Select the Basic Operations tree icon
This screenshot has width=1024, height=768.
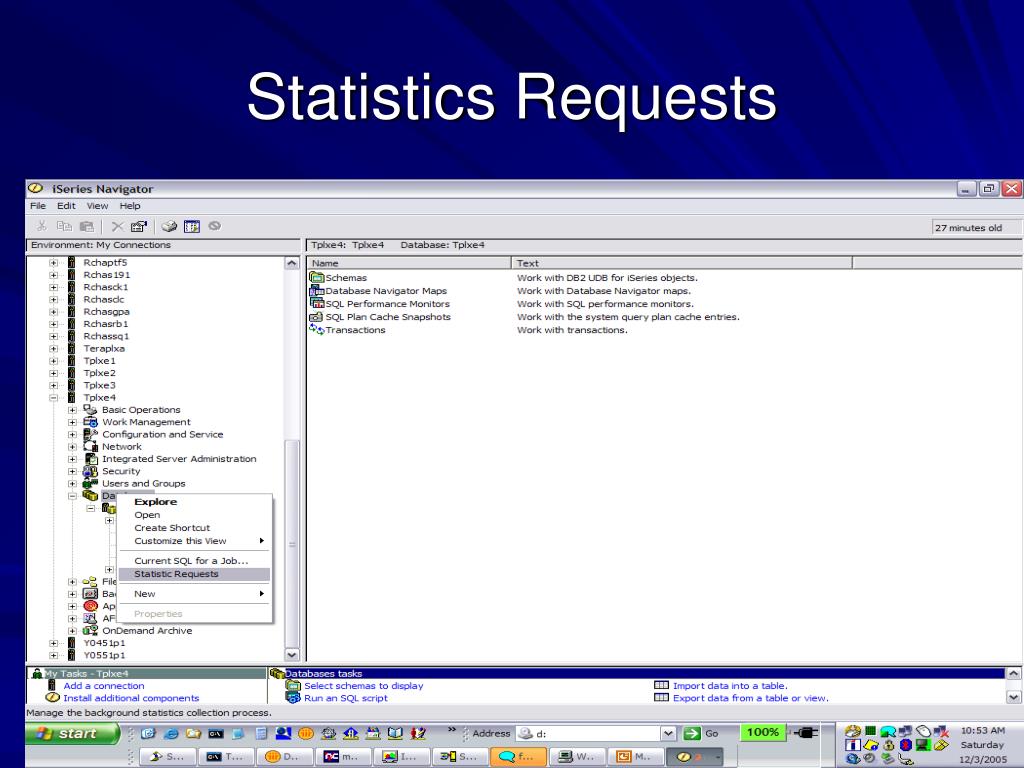(90, 409)
